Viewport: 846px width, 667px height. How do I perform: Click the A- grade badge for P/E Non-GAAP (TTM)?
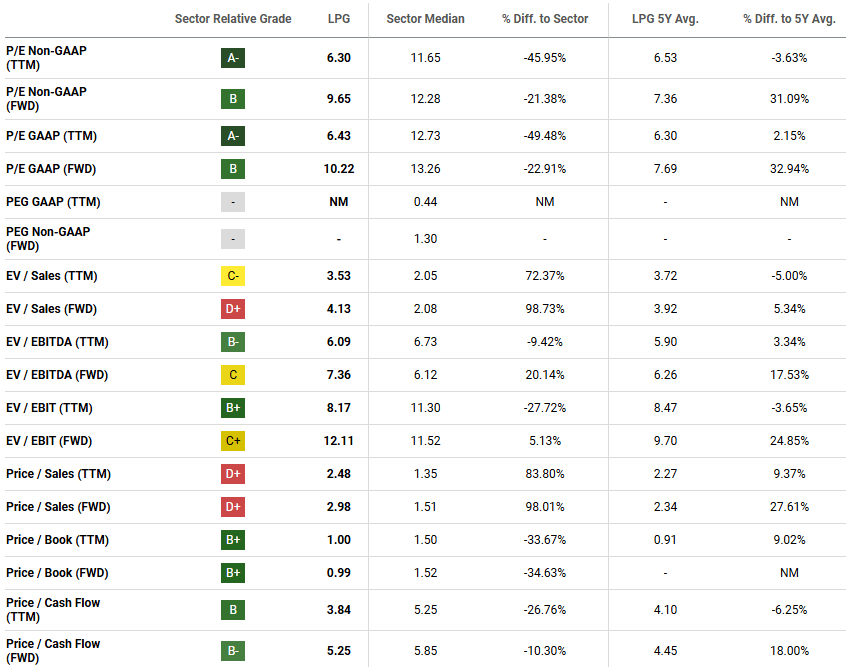(x=233, y=58)
